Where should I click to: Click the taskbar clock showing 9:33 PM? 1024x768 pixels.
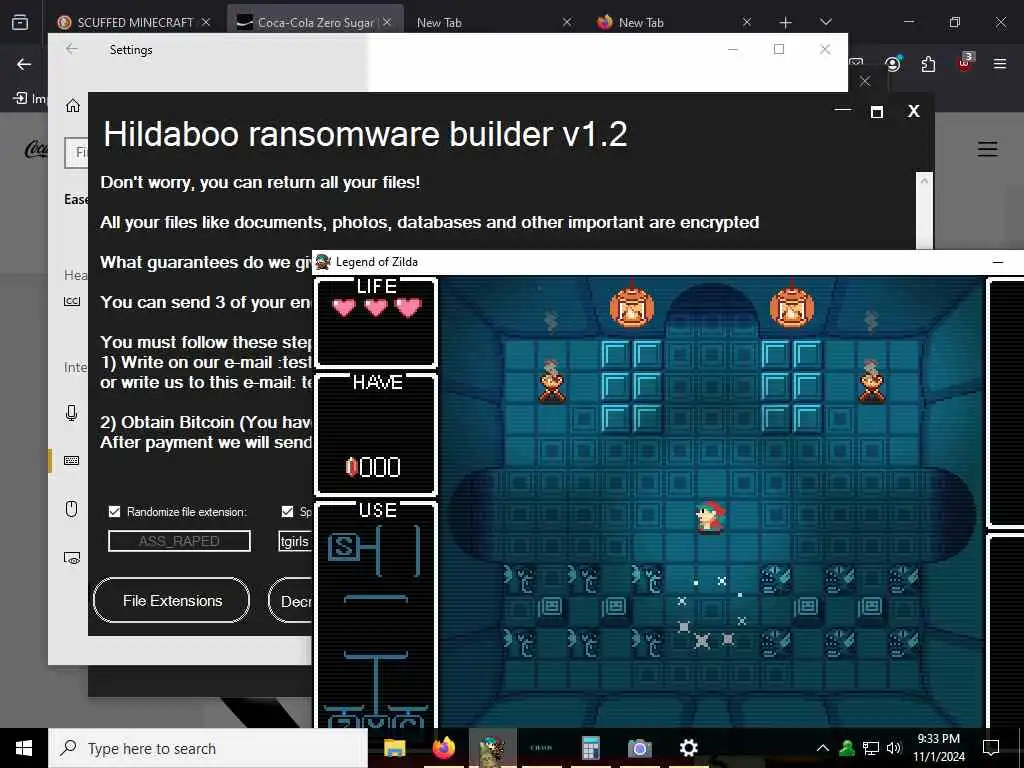pyautogui.click(x=938, y=748)
